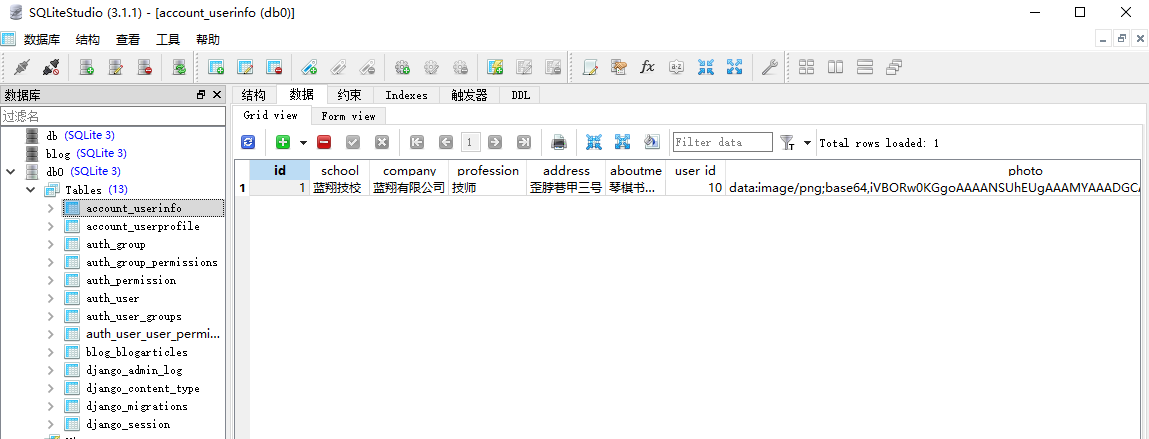Rollback changes with the X icon
Viewport: 1149px width, 439px height.
click(x=382, y=142)
